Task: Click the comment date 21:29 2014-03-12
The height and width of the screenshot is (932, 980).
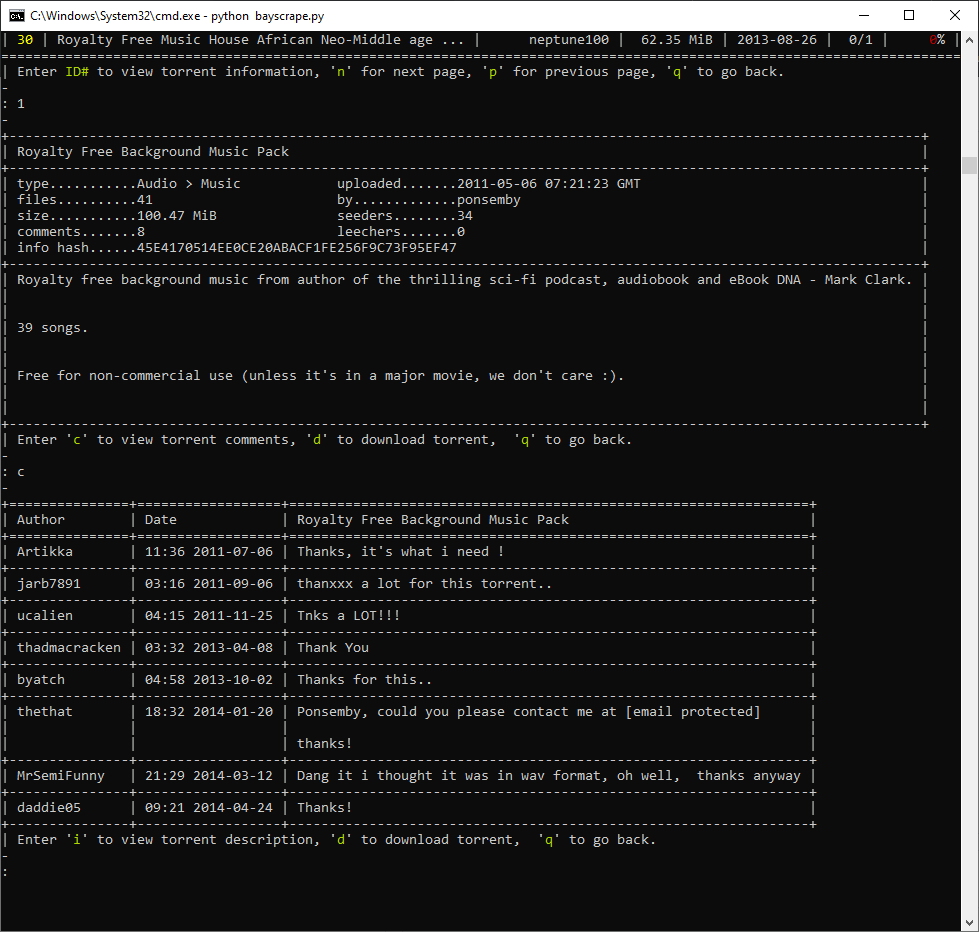Action: (209, 776)
